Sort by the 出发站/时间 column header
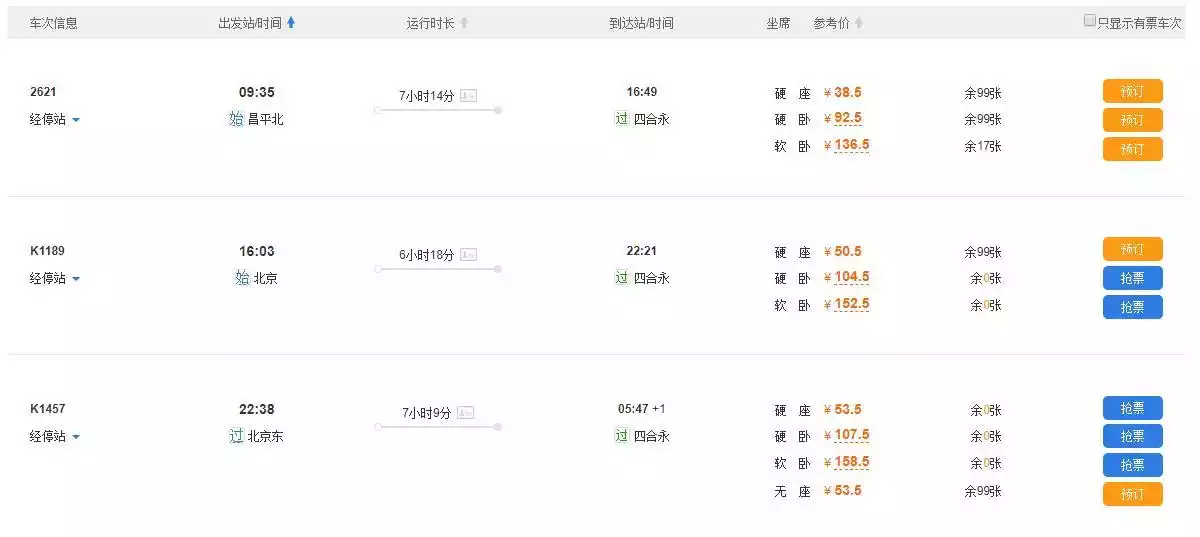The image size is (1200, 537). click(250, 23)
